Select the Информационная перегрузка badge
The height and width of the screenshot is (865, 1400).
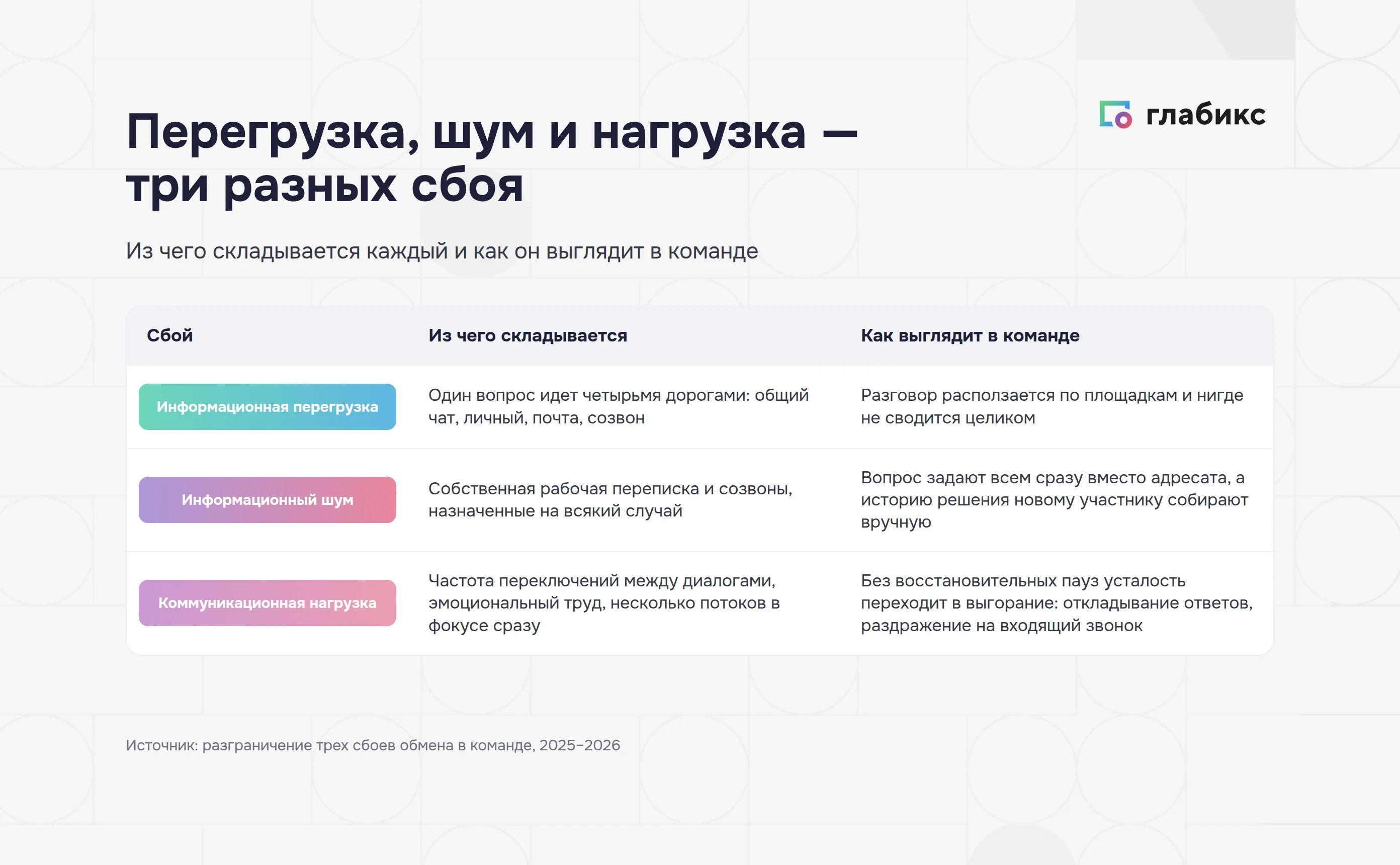pyautogui.click(x=267, y=407)
